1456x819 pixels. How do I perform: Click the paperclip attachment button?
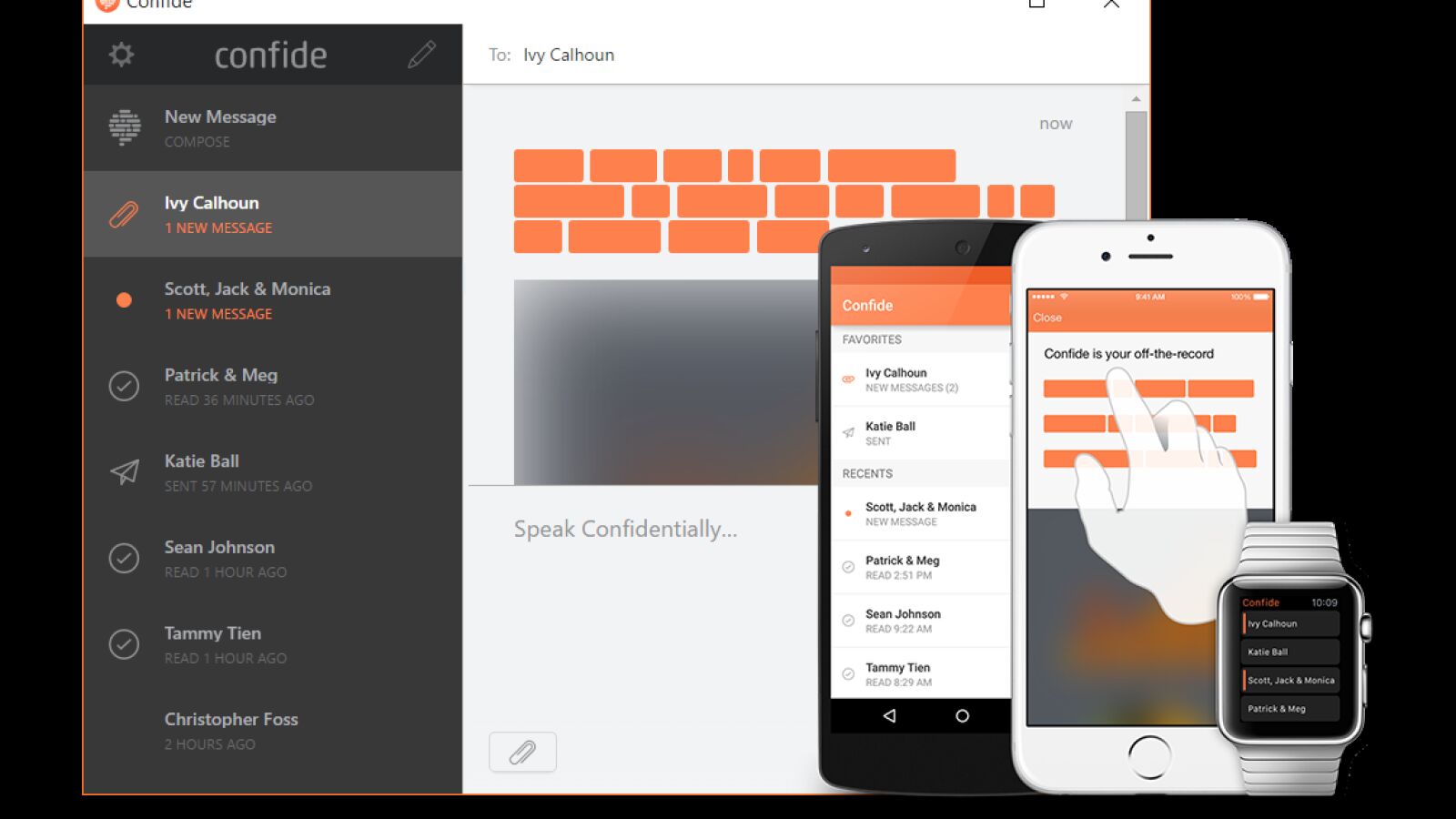(x=522, y=753)
